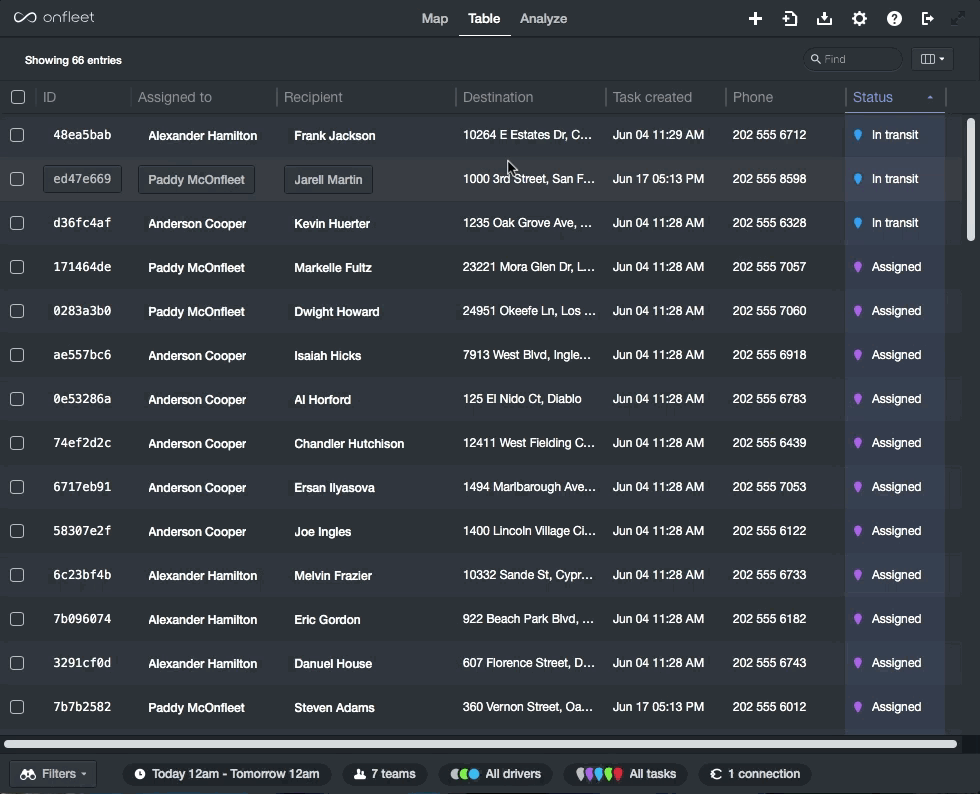Screen dimensions: 980x794
Task: Select the Table tab
Action: (x=484, y=19)
